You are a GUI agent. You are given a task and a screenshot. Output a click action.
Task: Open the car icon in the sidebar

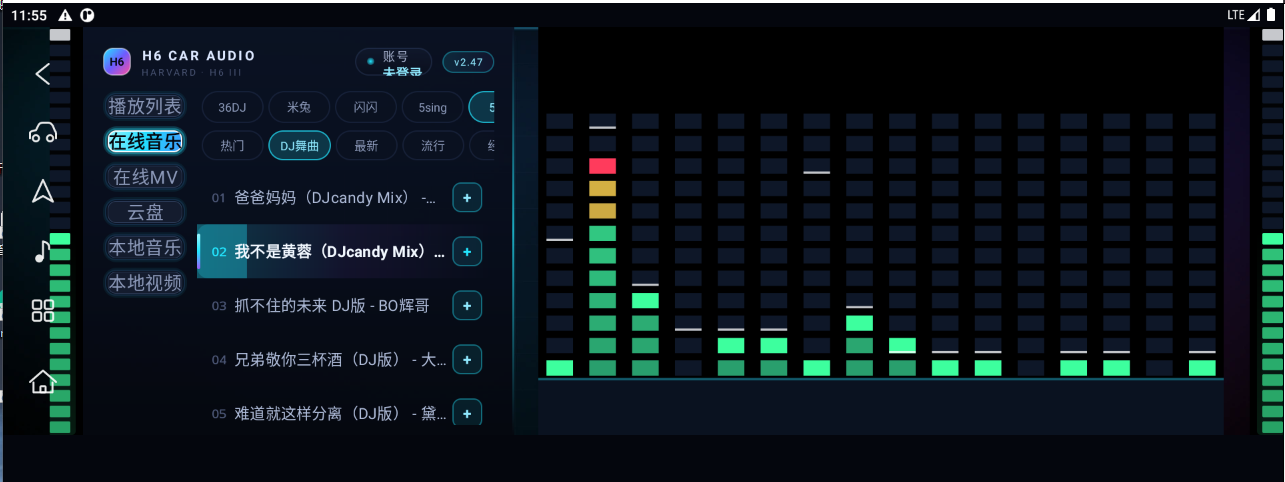click(x=42, y=132)
